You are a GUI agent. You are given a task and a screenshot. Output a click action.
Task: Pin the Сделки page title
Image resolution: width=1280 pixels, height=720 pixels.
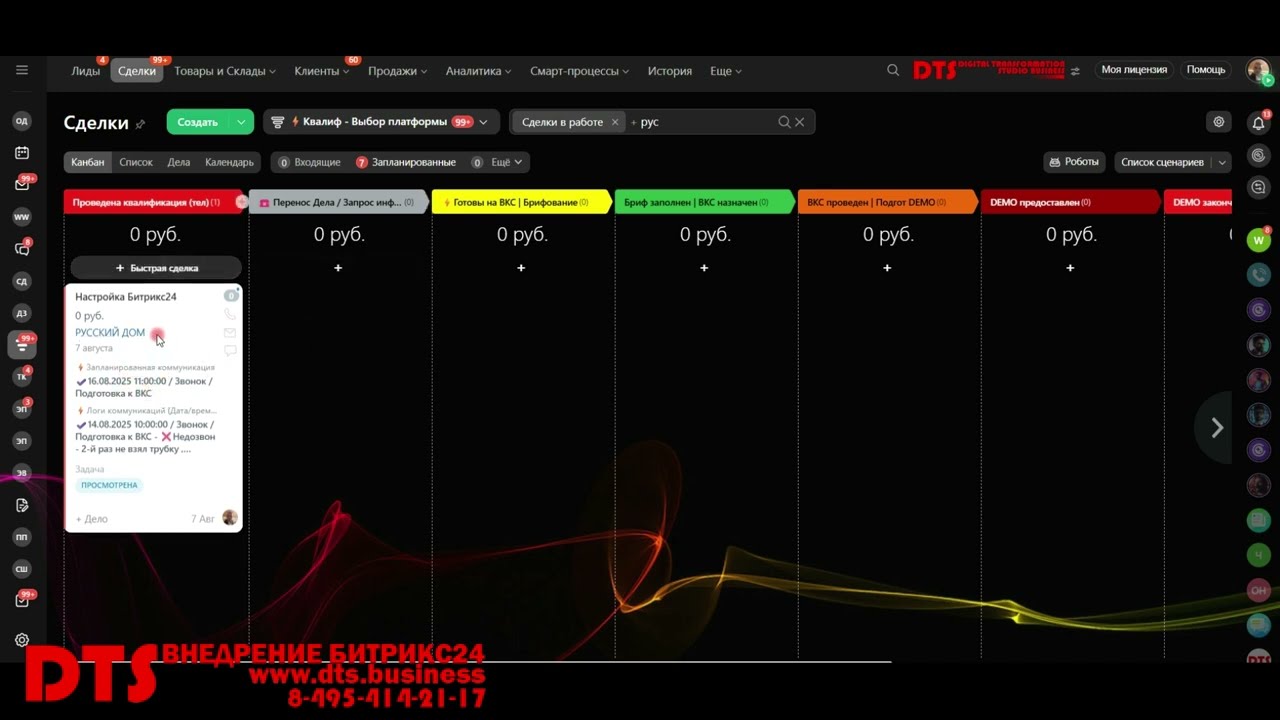140,124
